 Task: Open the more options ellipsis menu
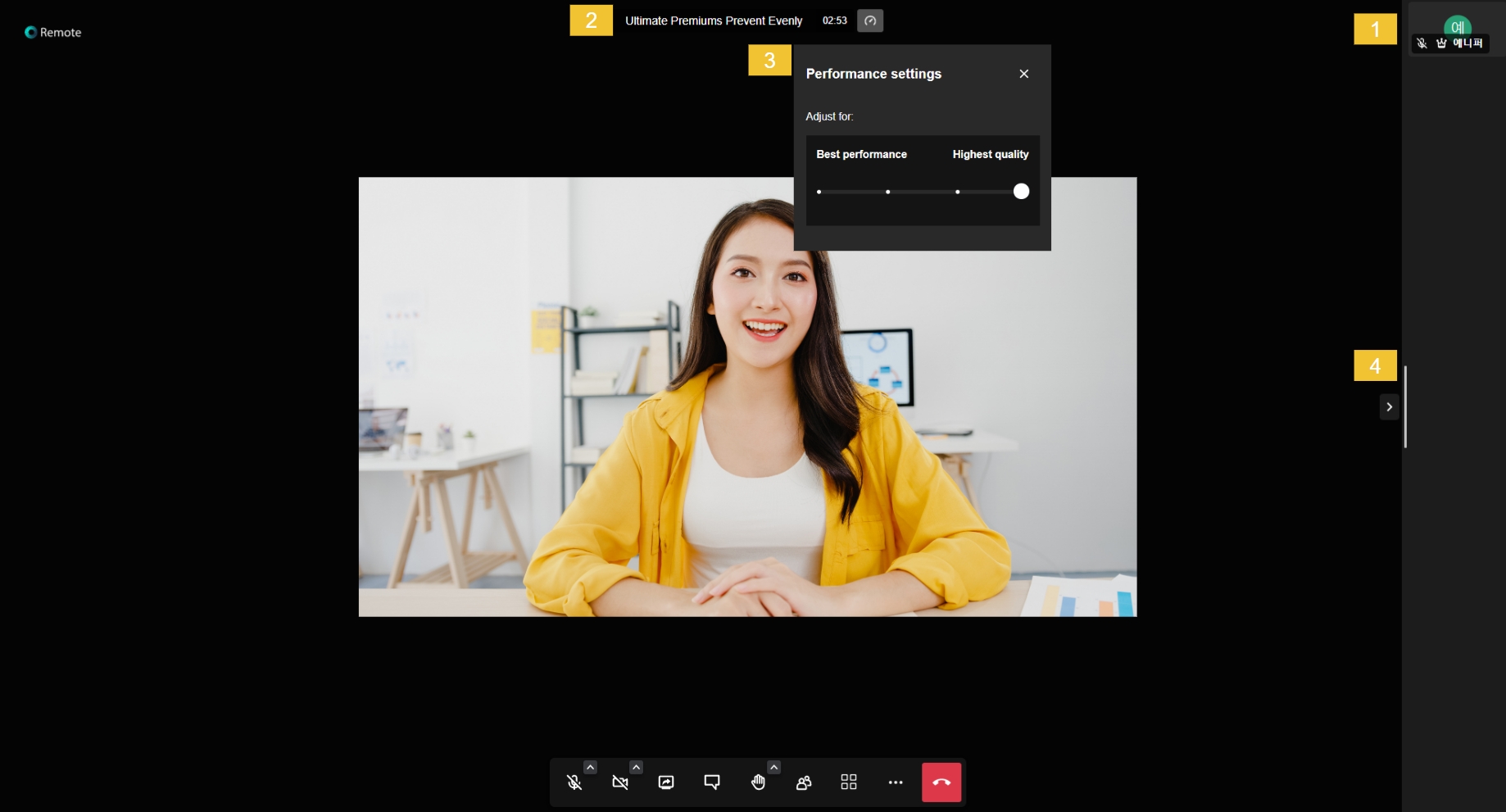tap(896, 783)
